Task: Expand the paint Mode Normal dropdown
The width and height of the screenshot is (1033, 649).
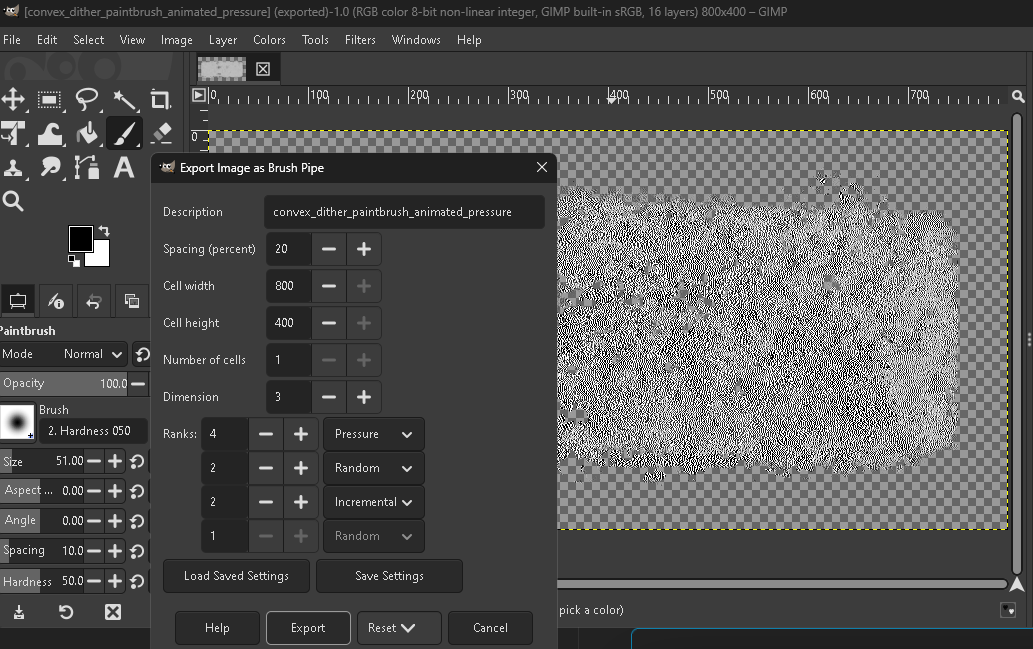Action: point(64,354)
